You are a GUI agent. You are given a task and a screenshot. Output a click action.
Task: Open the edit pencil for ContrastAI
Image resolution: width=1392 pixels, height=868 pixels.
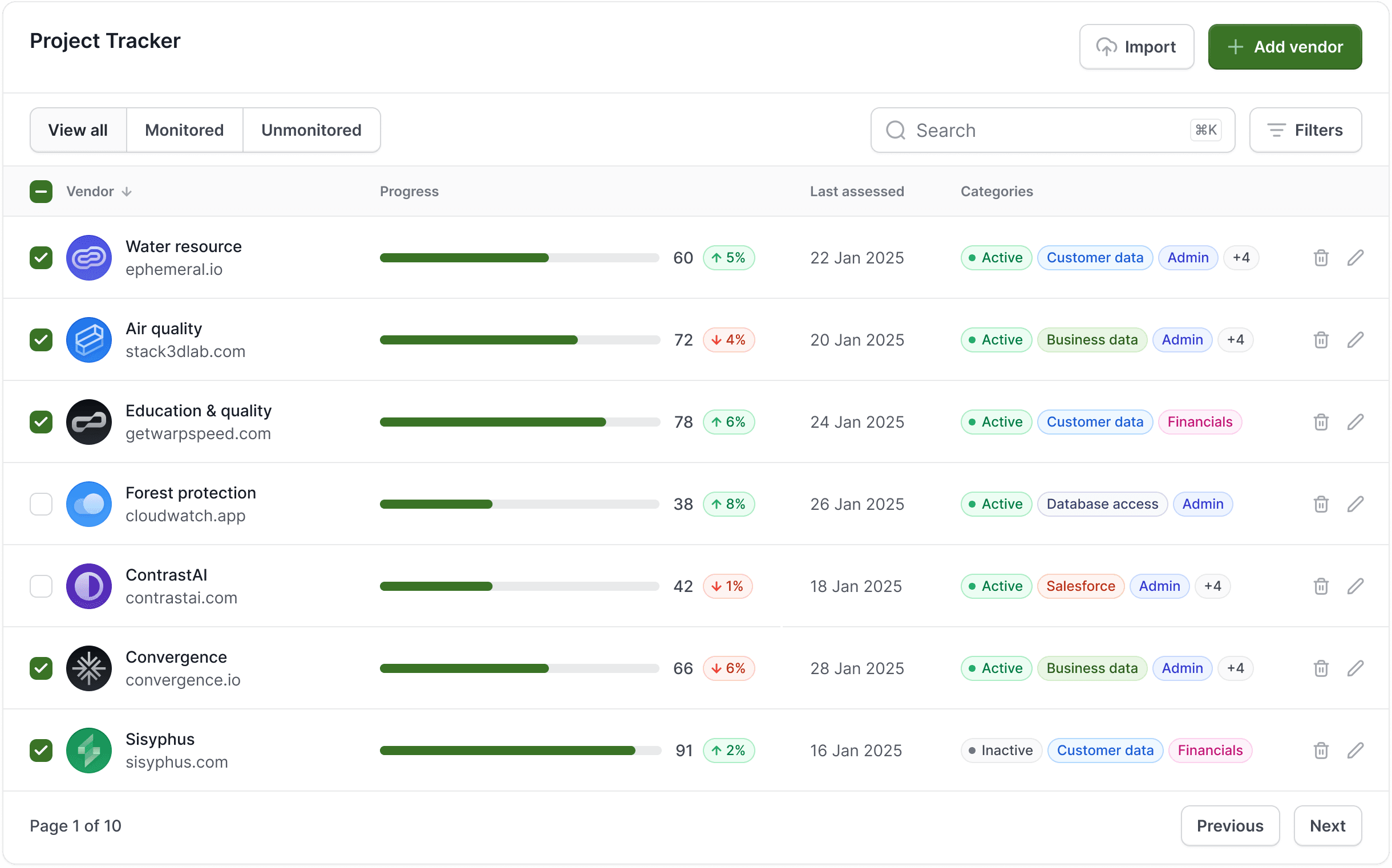[1355, 586]
